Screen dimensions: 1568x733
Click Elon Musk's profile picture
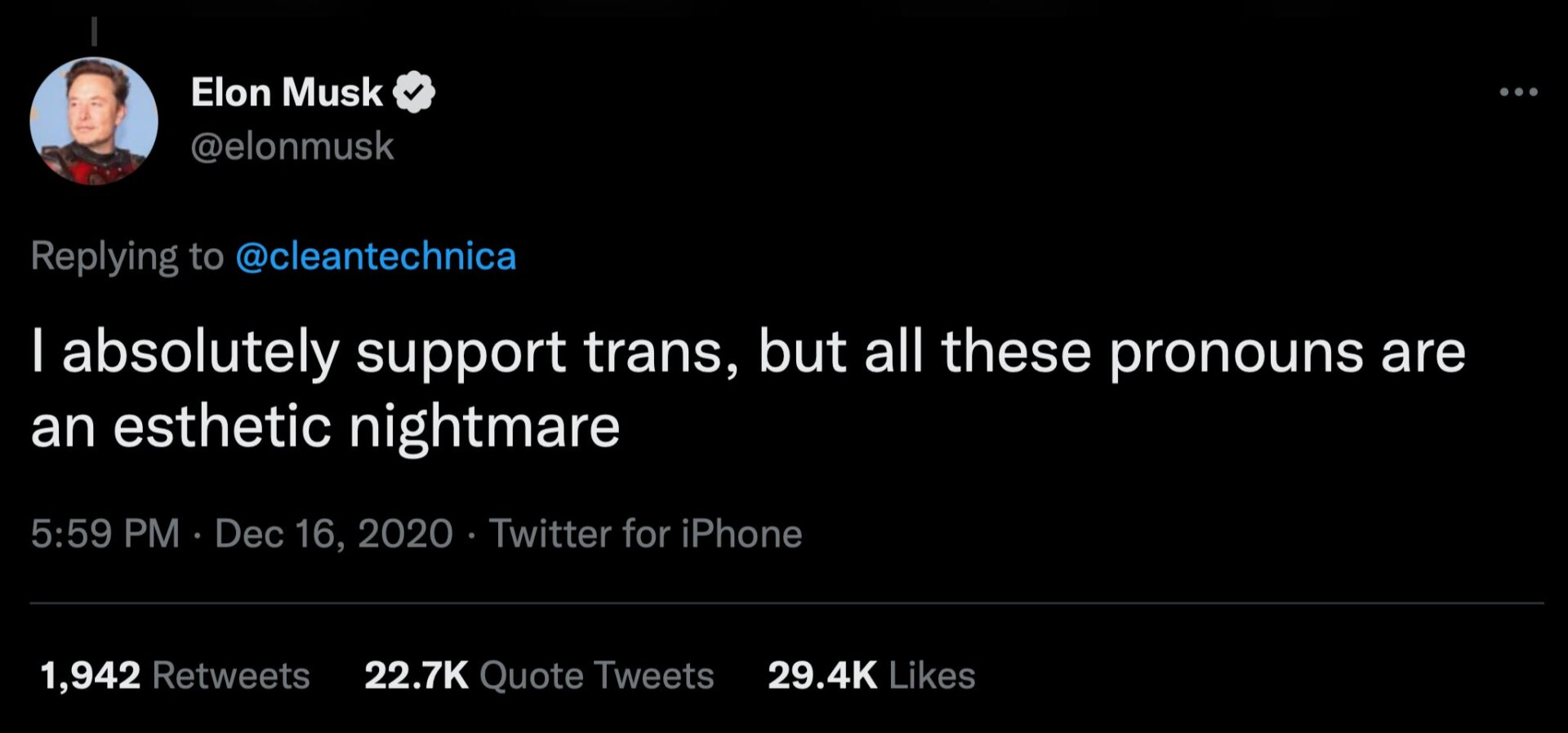[x=94, y=121]
